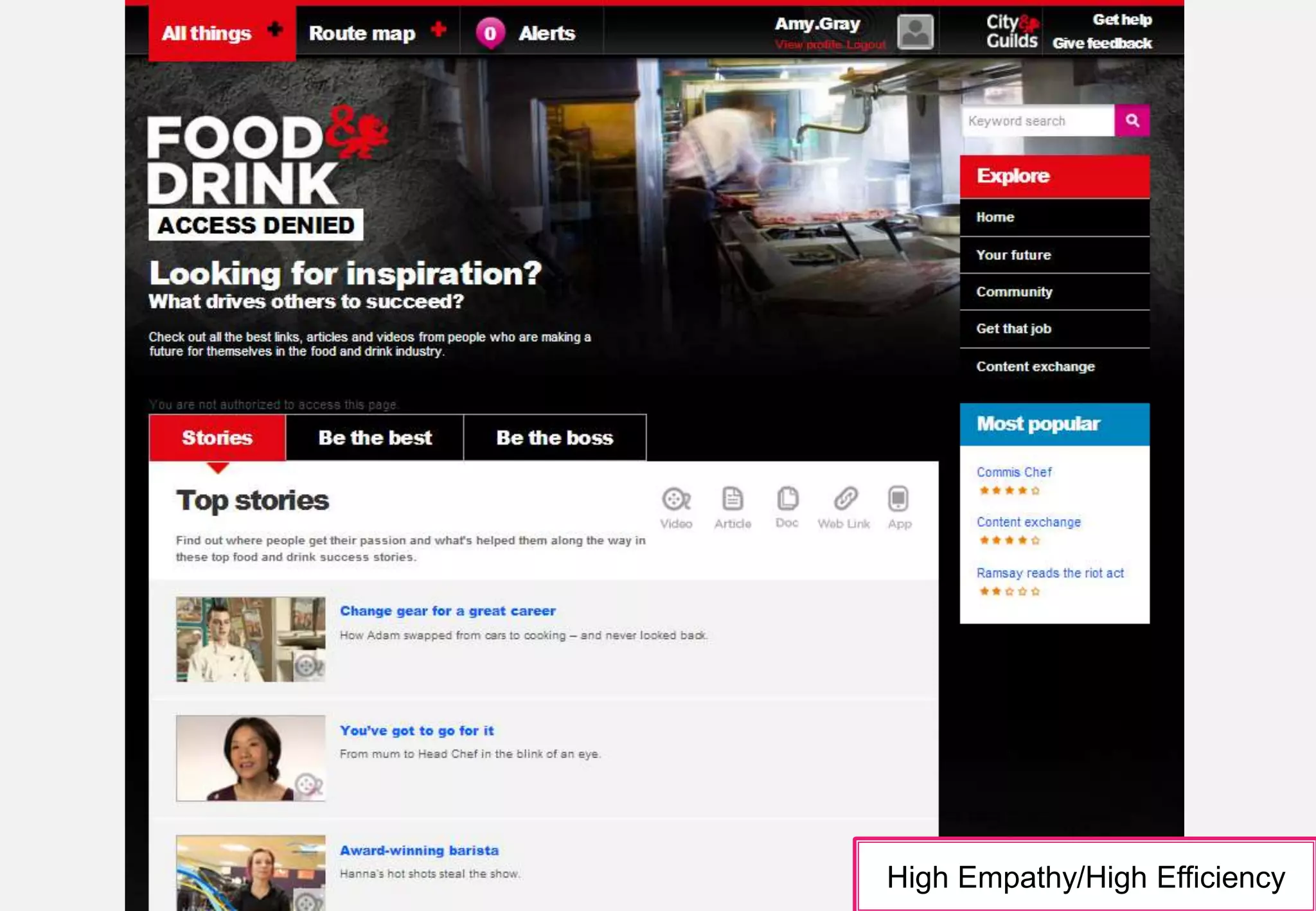
Task: Filter stories by Doc icon
Action: [x=787, y=499]
